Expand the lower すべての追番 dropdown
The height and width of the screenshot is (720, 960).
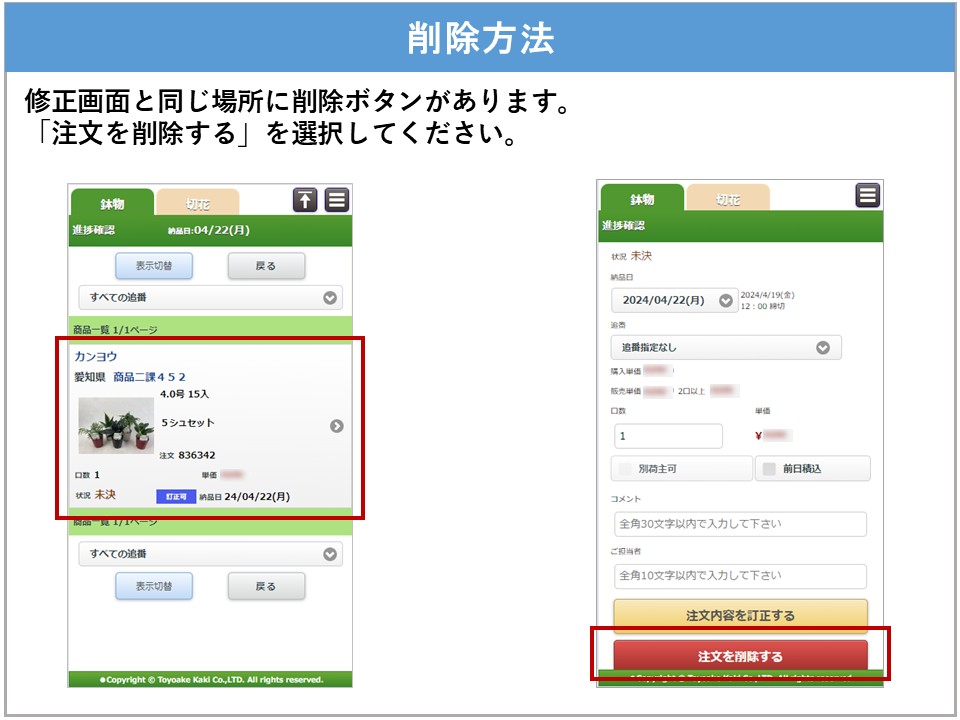(210, 554)
